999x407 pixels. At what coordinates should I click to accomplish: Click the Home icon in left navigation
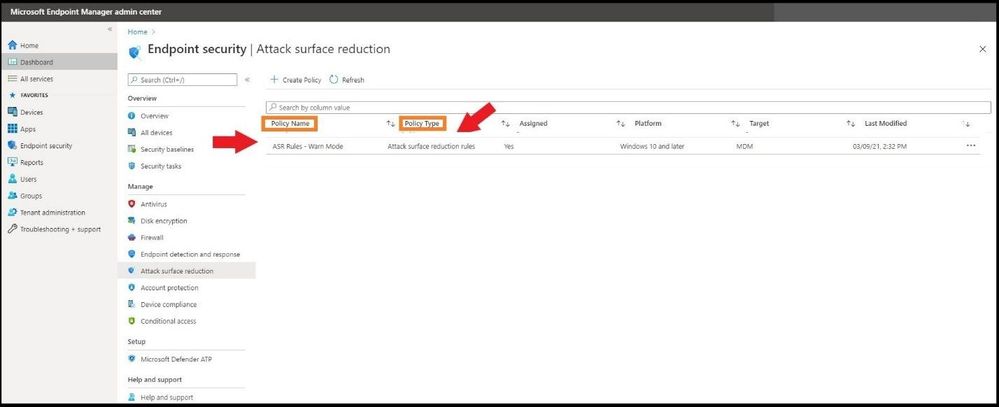[x=12, y=46]
